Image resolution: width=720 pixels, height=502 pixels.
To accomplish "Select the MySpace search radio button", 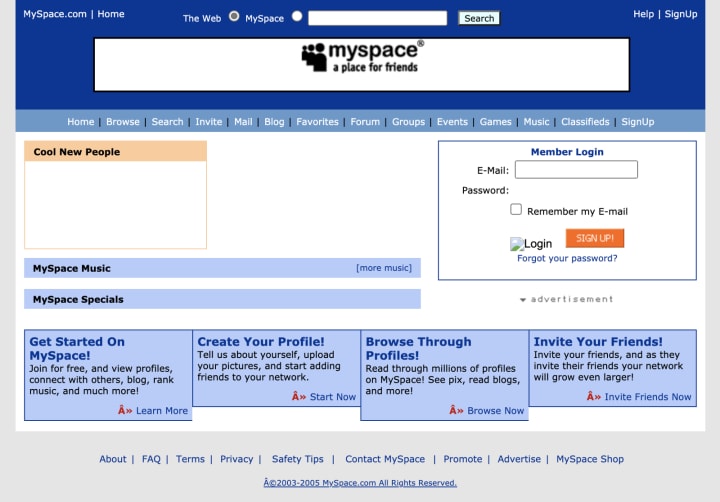I will pos(297,17).
